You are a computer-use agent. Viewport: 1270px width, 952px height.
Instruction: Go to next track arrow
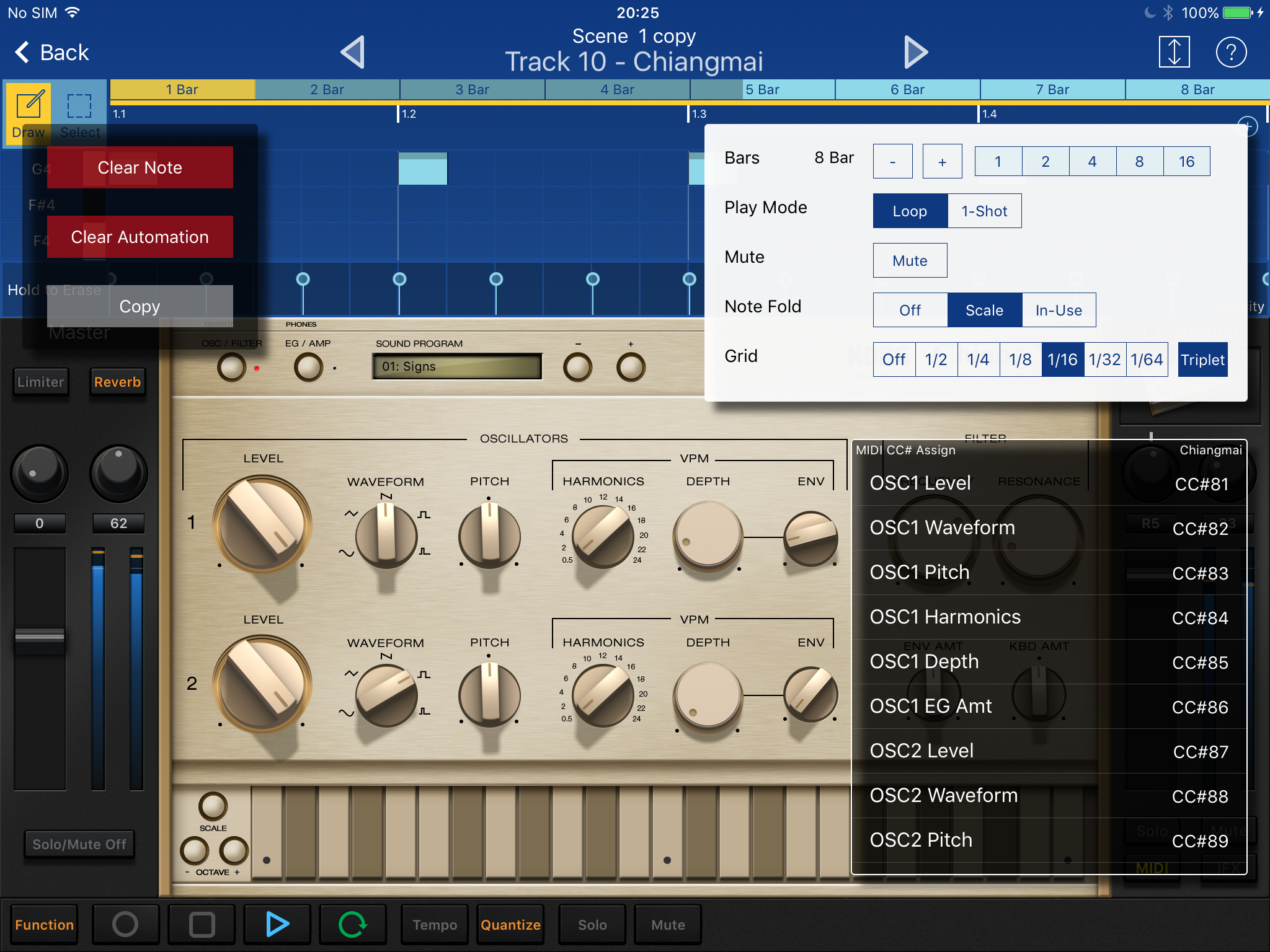[x=915, y=52]
